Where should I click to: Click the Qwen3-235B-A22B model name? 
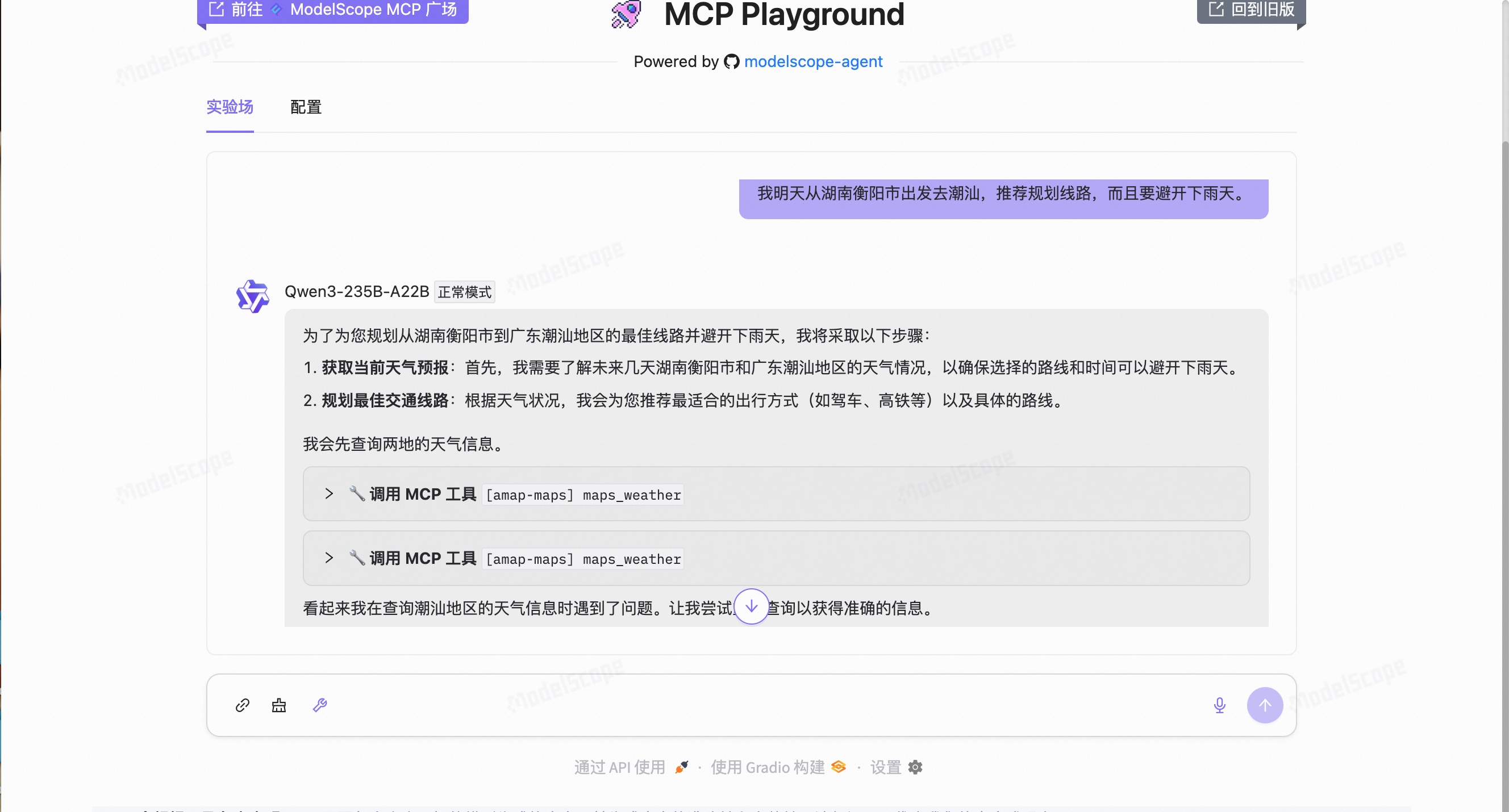pos(357,291)
